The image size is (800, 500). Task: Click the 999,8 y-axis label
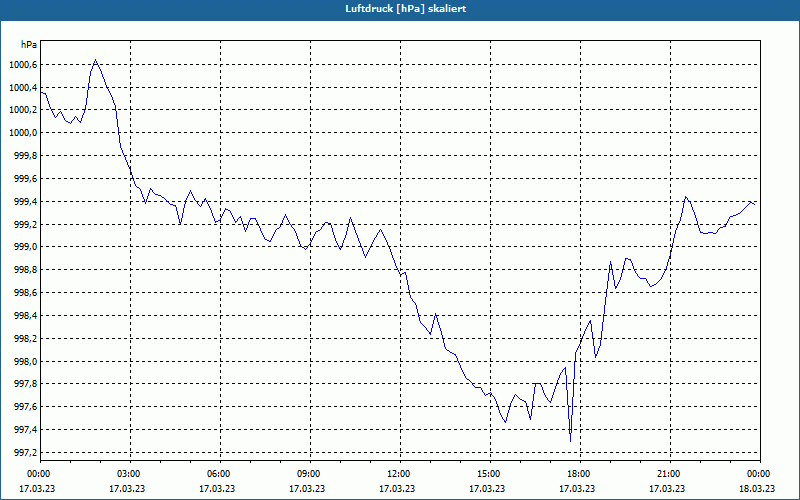click(26, 156)
